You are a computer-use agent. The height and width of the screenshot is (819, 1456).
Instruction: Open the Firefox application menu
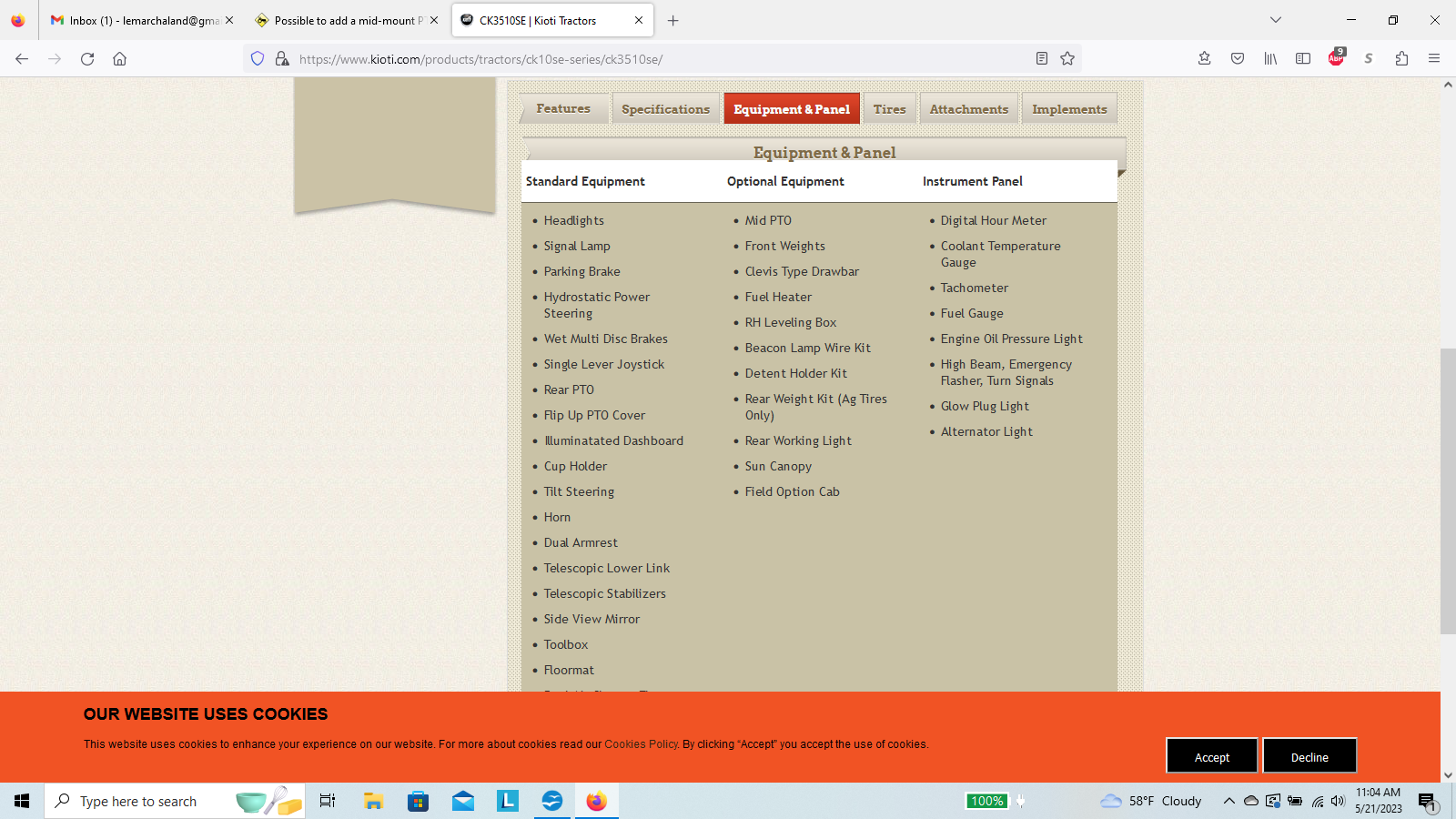click(1434, 59)
